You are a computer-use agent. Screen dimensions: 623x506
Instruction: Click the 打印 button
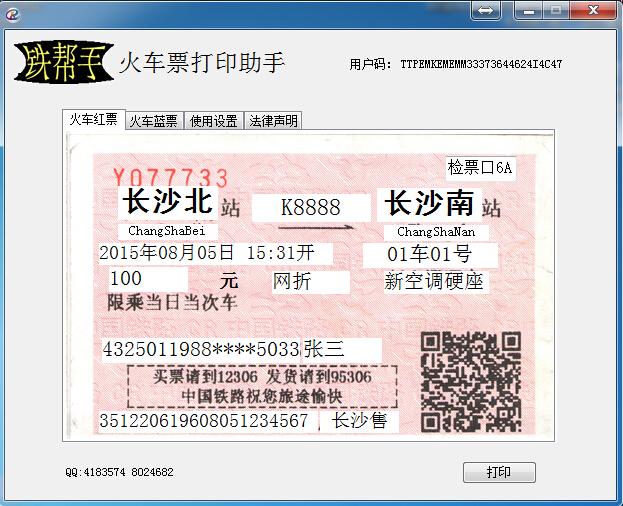point(499,472)
